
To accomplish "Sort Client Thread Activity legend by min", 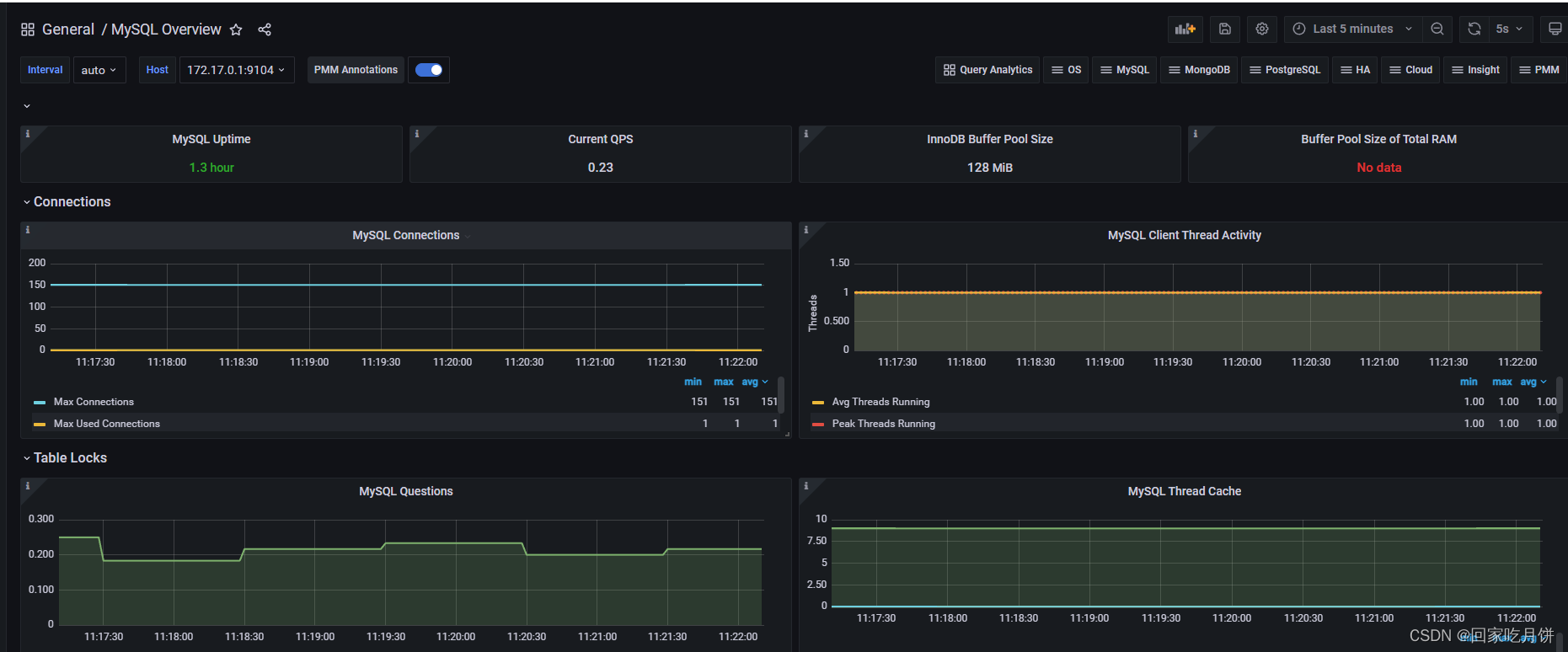I will click(1469, 382).
